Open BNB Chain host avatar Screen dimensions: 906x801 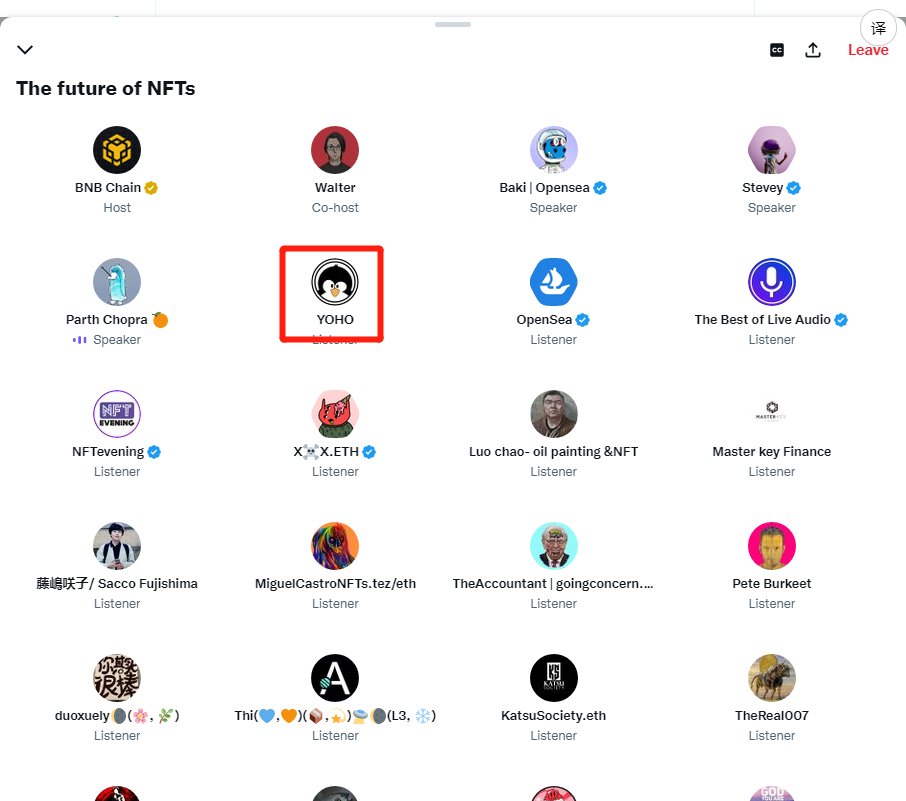click(117, 150)
